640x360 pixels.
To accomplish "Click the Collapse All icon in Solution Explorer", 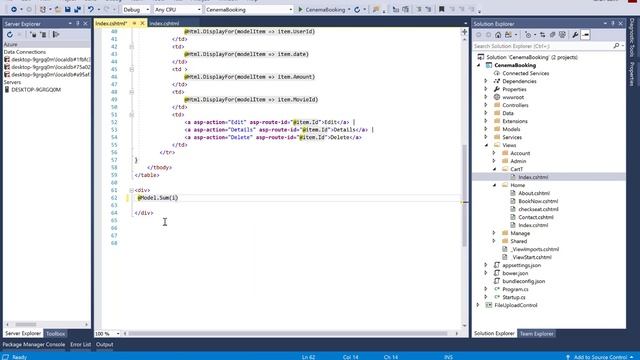I will [552, 35].
